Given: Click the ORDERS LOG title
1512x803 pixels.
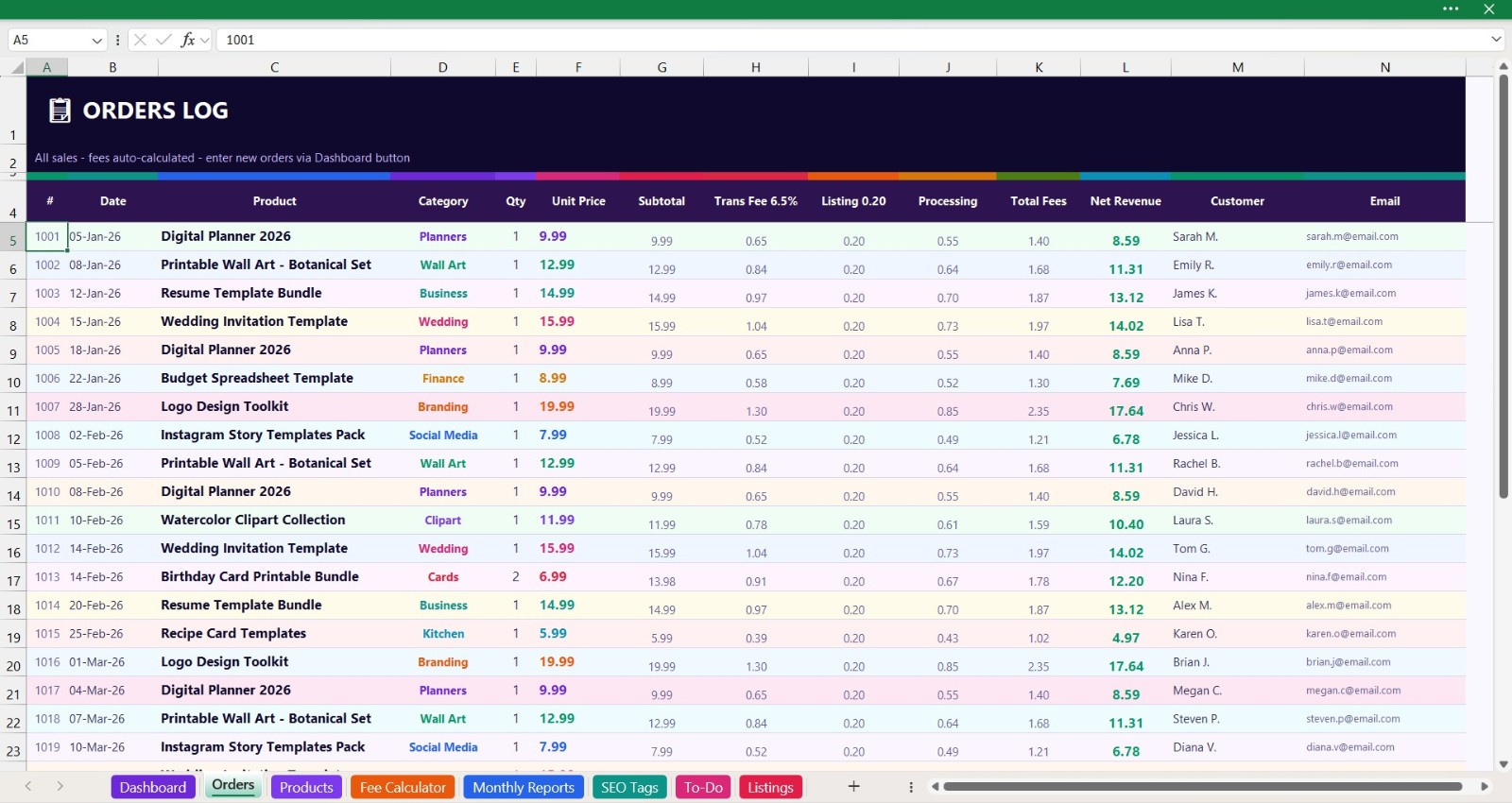Looking at the screenshot, I should pos(155,111).
